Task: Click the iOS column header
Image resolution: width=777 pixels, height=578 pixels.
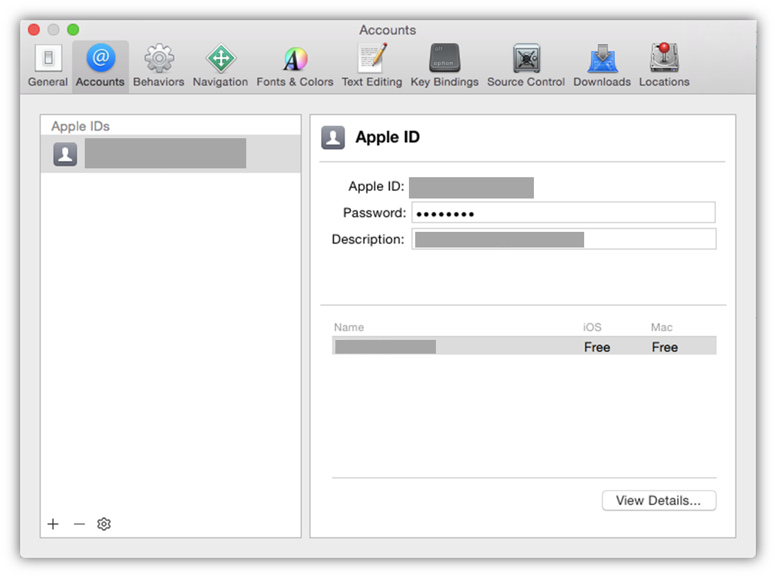Action: [x=592, y=327]
